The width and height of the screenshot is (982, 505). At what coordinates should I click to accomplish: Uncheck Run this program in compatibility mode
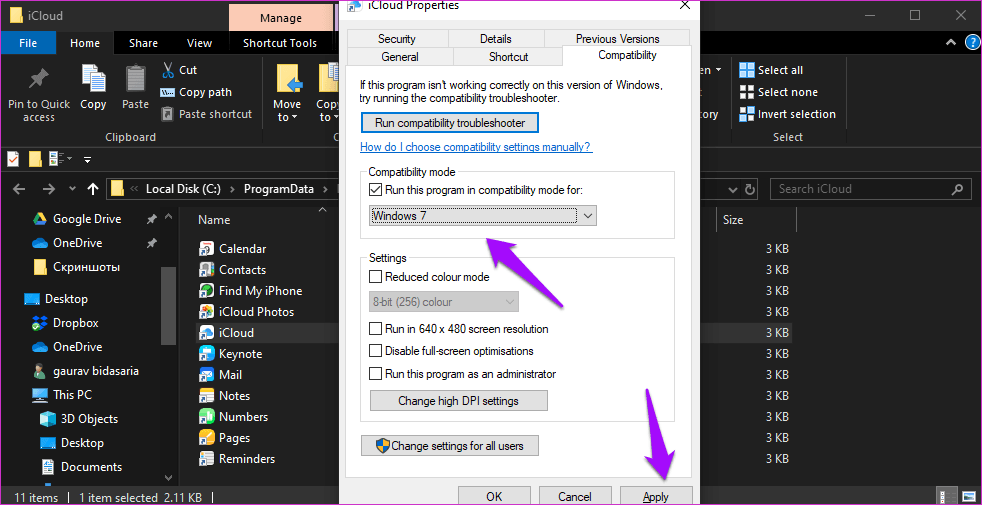[375, 189]
